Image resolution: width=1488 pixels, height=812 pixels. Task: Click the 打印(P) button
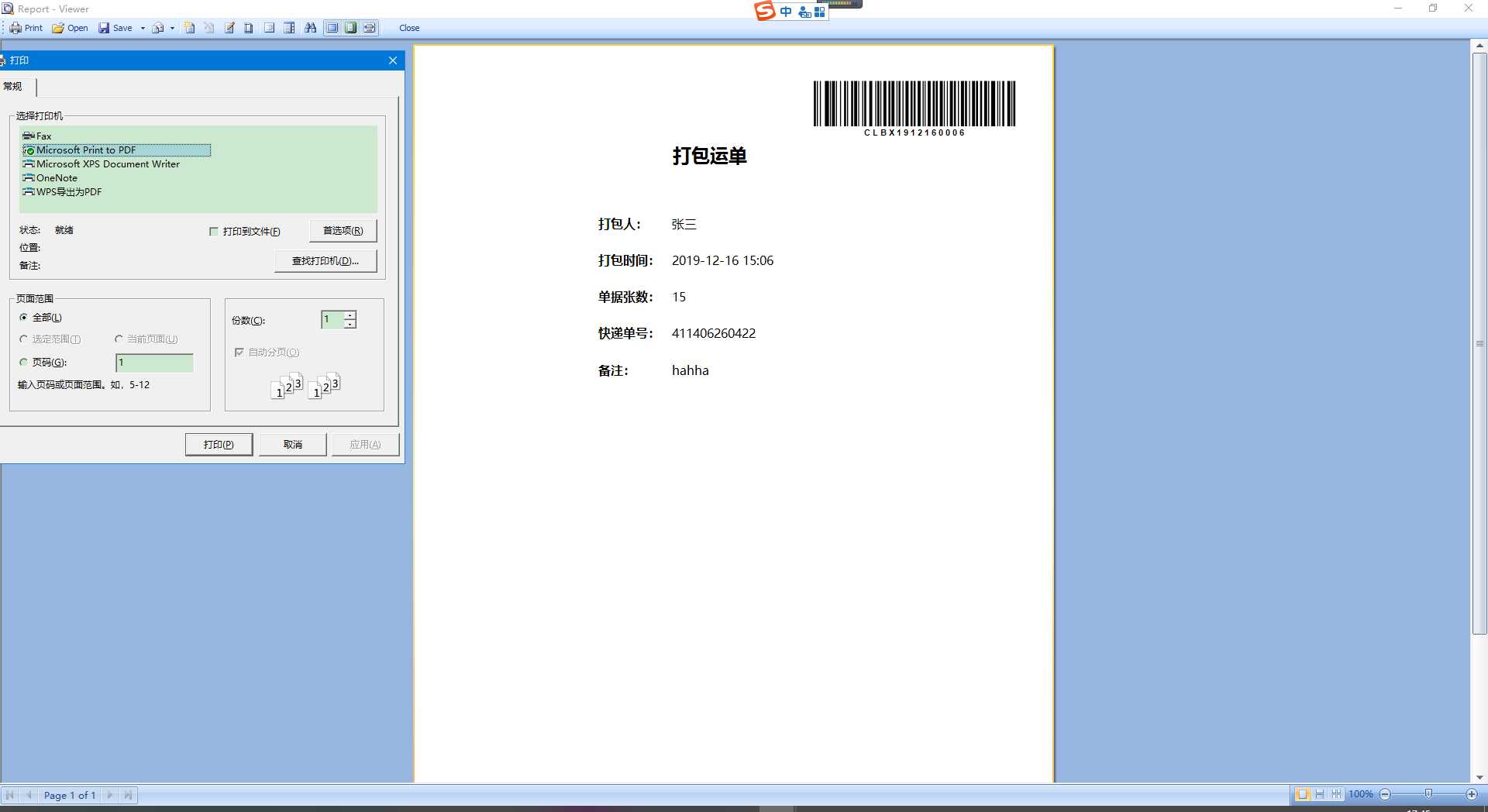coord(219,444)
